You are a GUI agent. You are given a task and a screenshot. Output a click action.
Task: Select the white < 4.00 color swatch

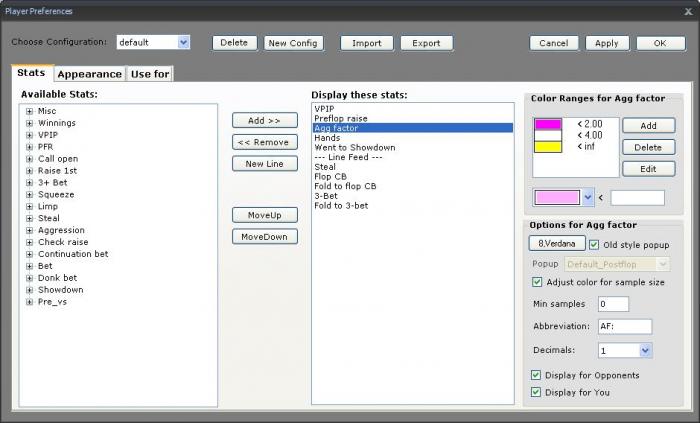(x=548, y=136)
